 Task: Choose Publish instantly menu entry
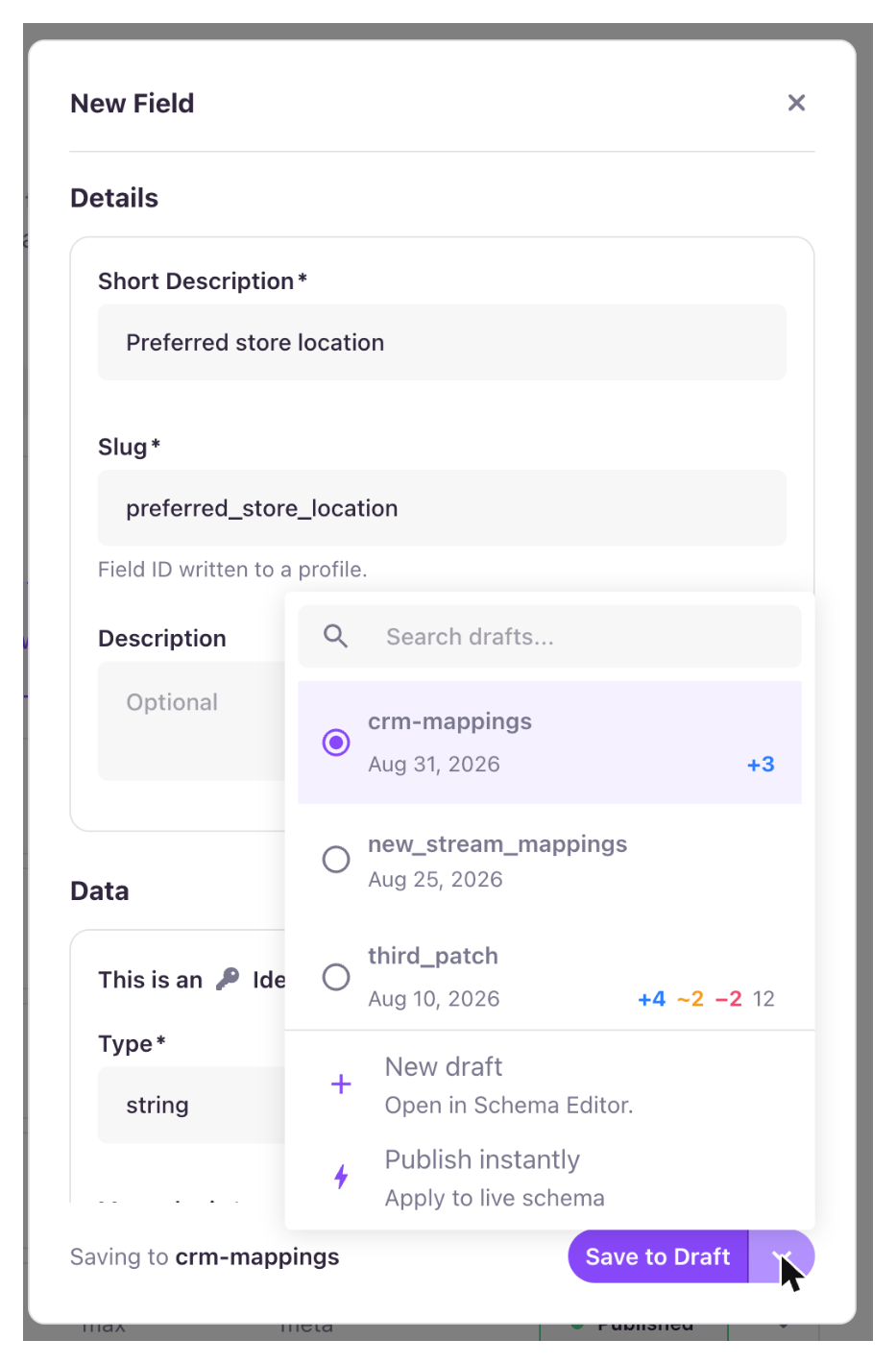tap(549, 1178)
